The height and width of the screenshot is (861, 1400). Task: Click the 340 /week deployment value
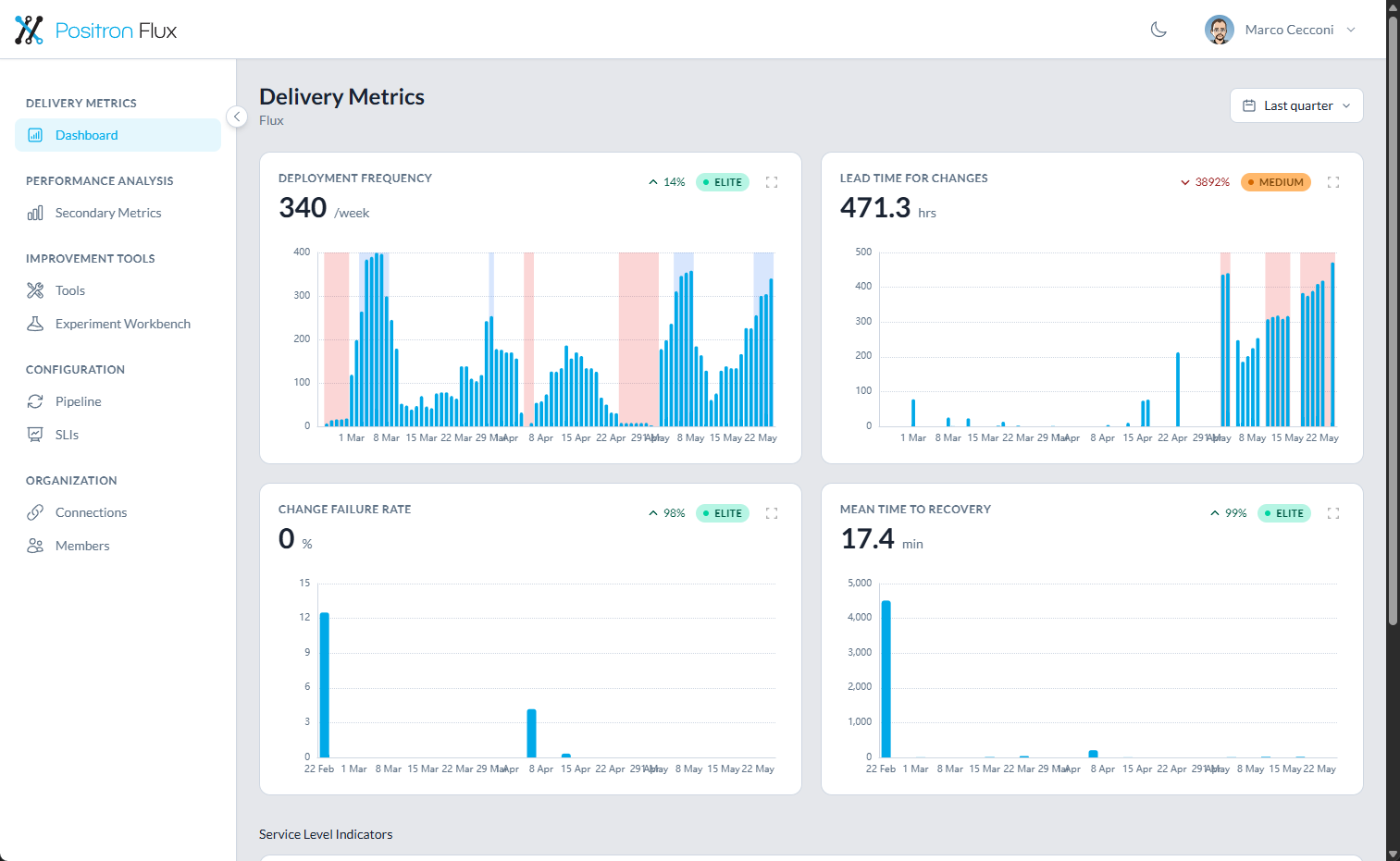click(x=324, y=208)
